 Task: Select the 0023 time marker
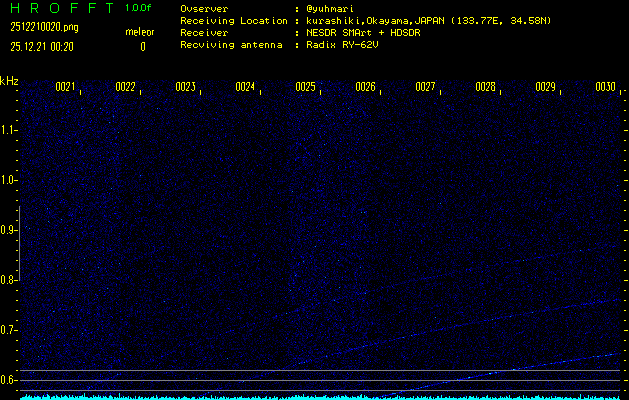point(185,87)
